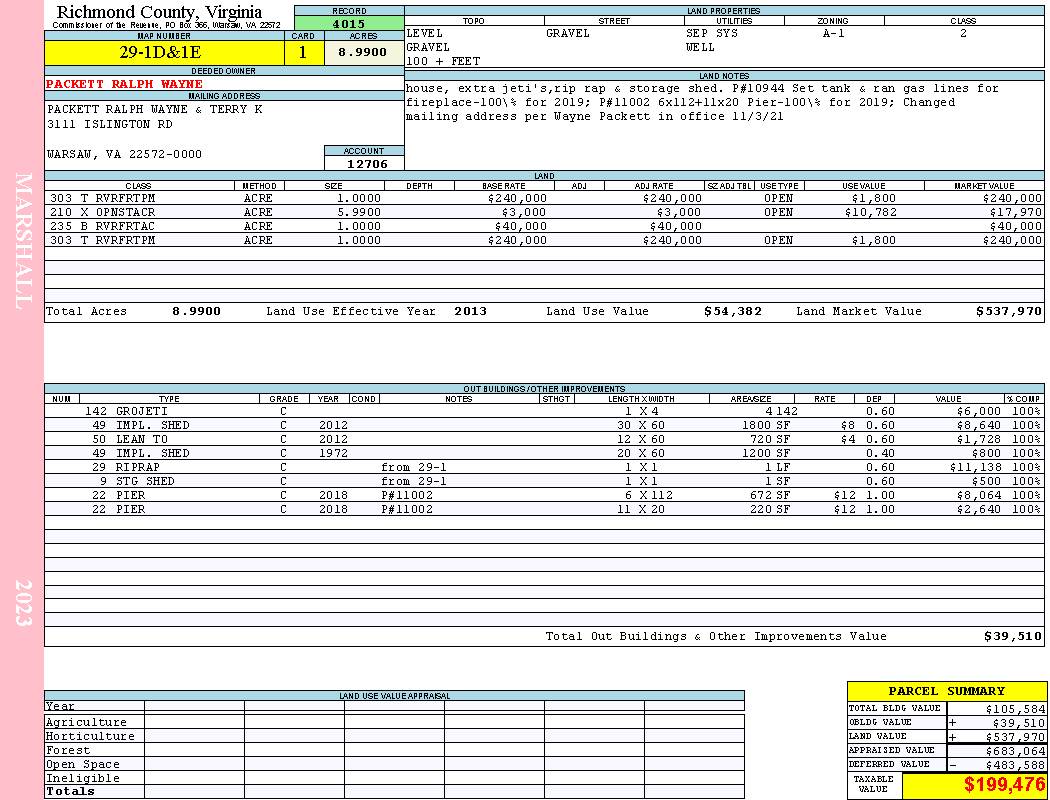This screenshot has height=800, width=1050.
Task: Select the GROJETI outbuilding type
Action: point(142,411)
